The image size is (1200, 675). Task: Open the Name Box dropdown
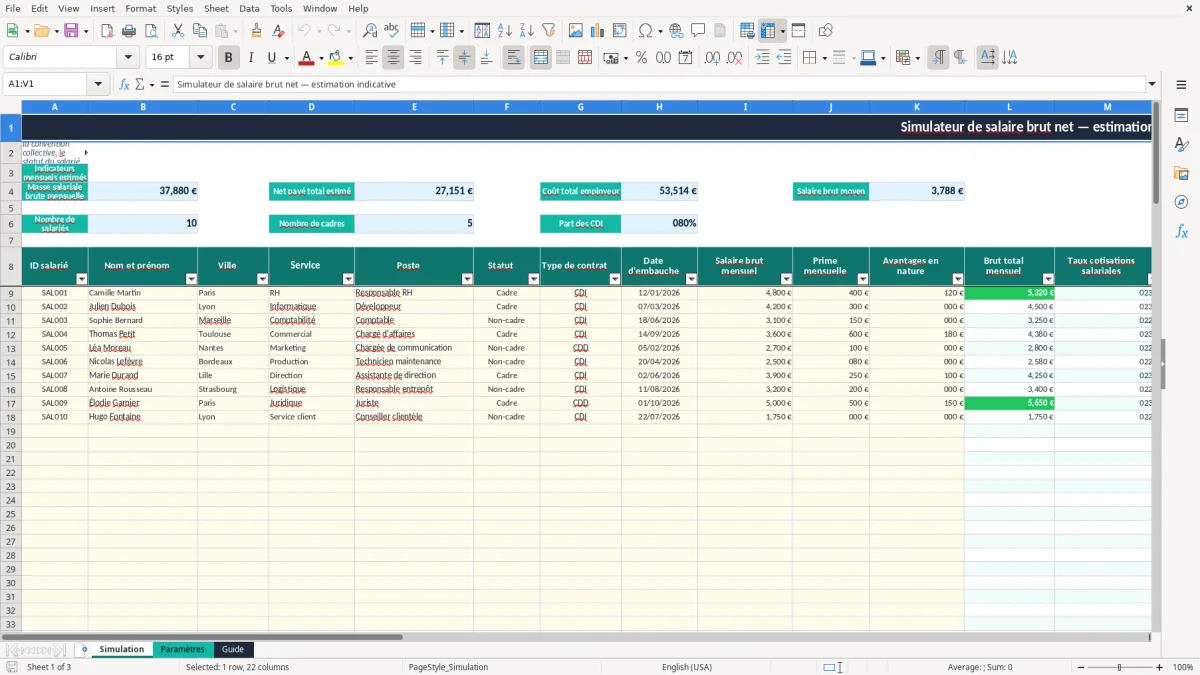[98, 84]
